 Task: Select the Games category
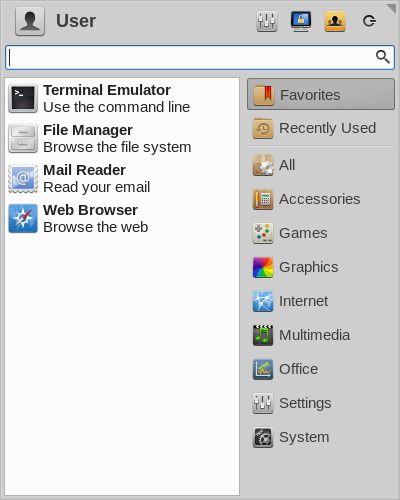321,233
